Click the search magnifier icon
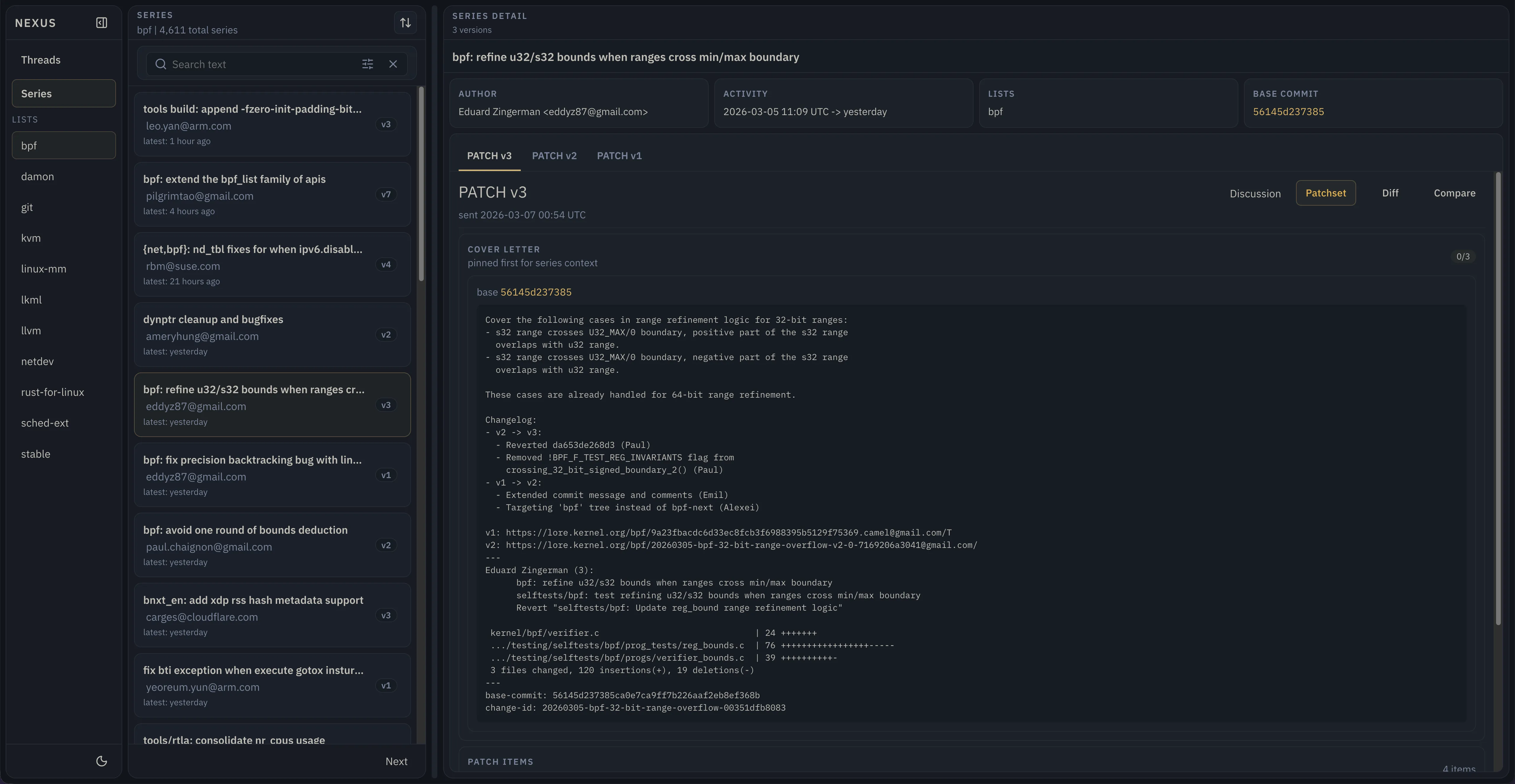The width and height of the screenshot is (1515, 784). tap(161, 64)
